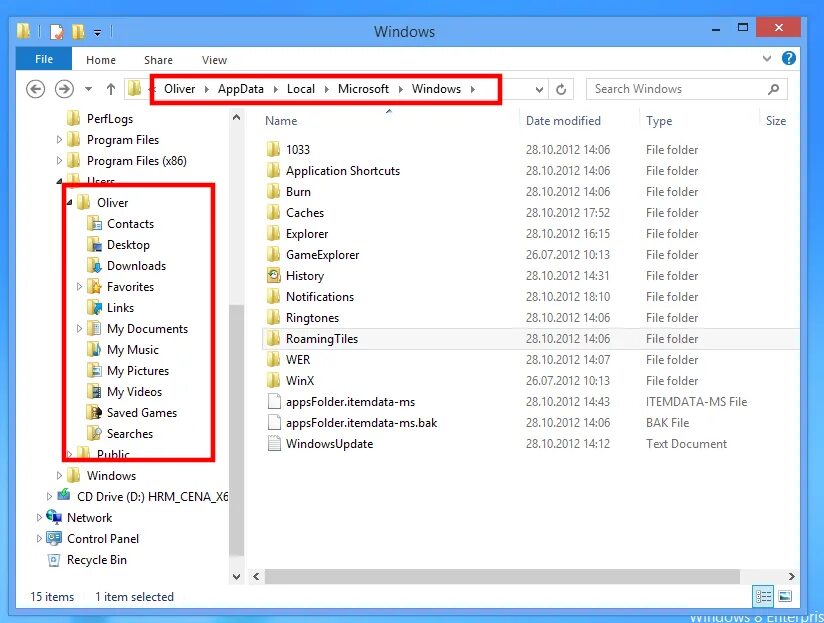824x623 pixels.
Task: Click AppData in the address breadcrumb
Action: tap(241, 89)
